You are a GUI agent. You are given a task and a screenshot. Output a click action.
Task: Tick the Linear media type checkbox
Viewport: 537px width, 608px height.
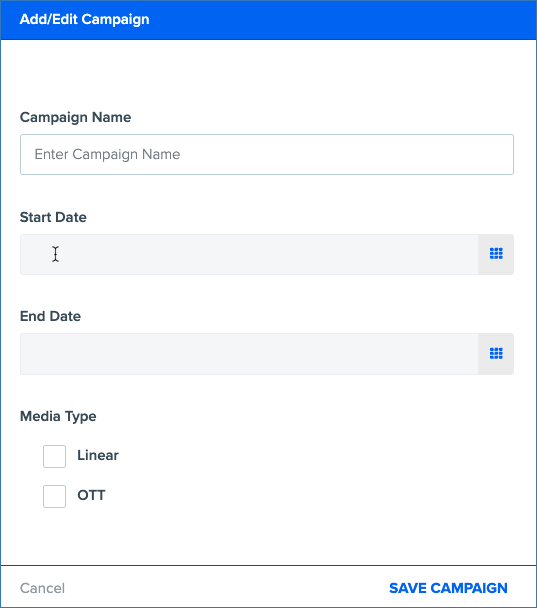coord(54,456)
